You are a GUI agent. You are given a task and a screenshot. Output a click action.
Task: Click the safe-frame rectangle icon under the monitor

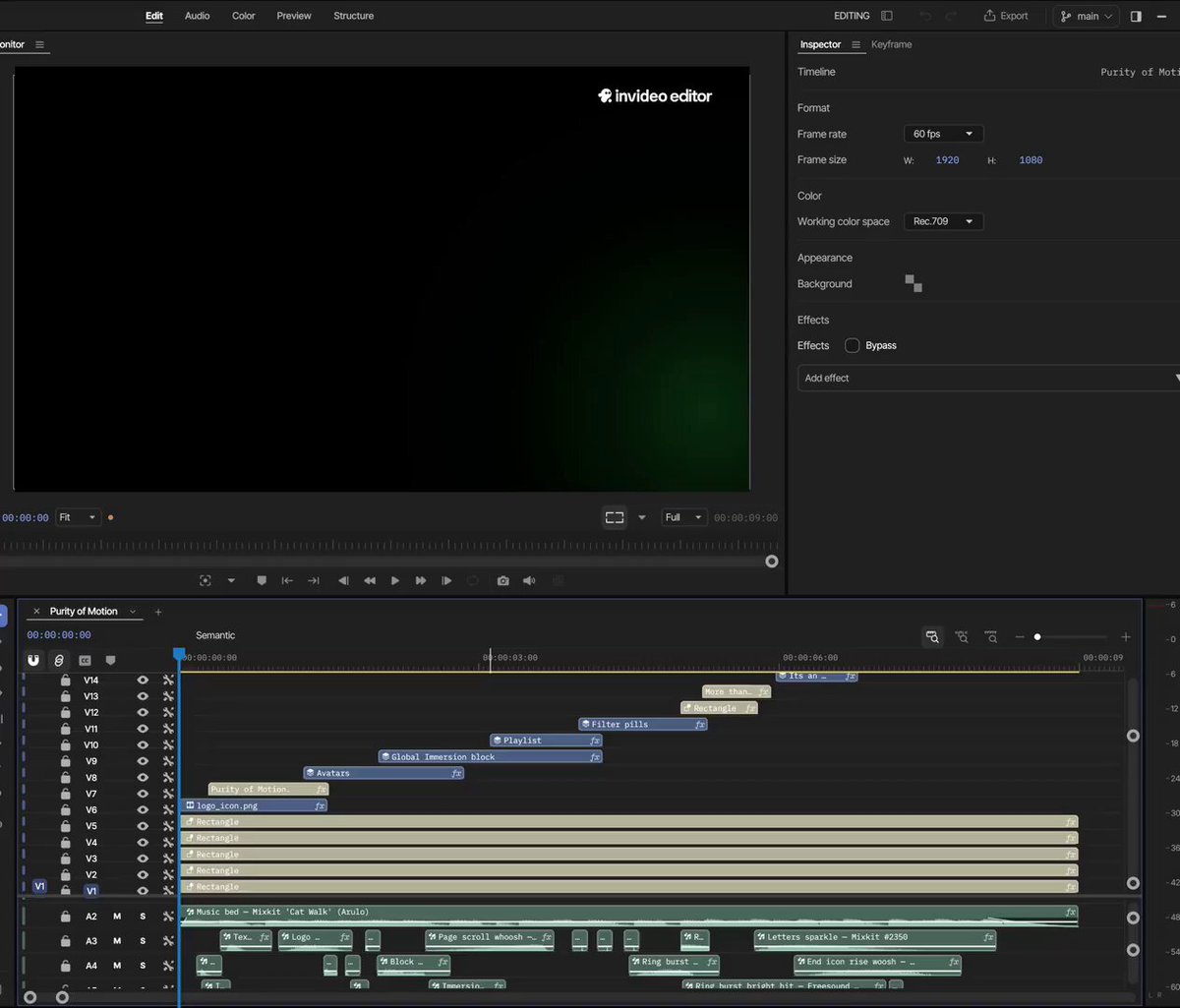pos(615,517)
